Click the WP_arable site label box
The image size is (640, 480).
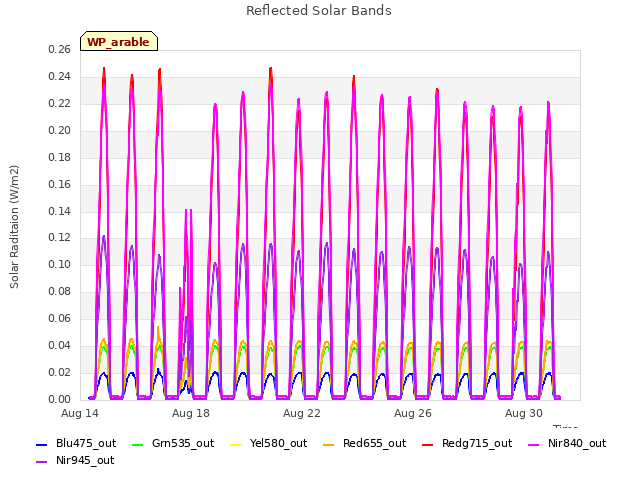(119, 41)
